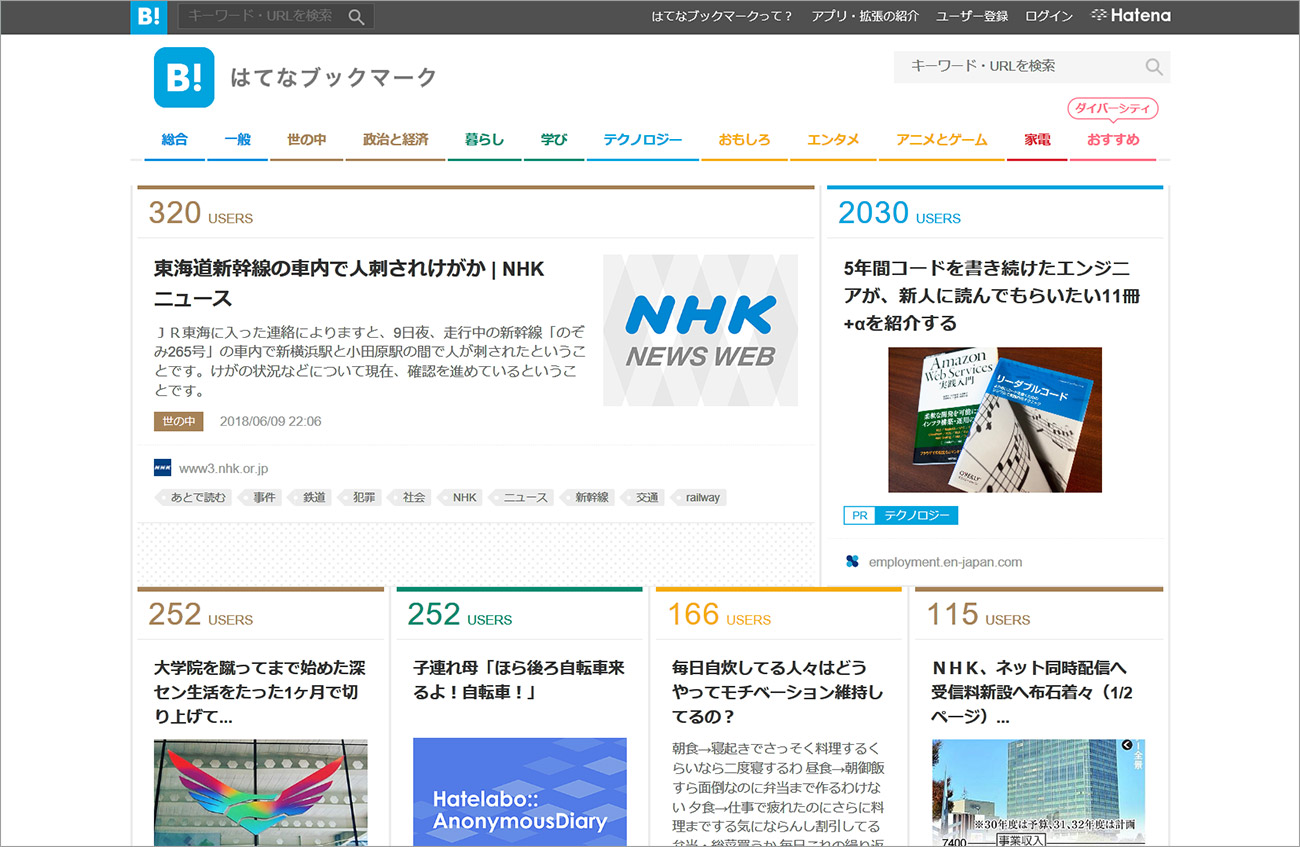Open the orange 166 USERS count
The image size is (1300, 847).
pyautogui.click(x=718, y=615)
